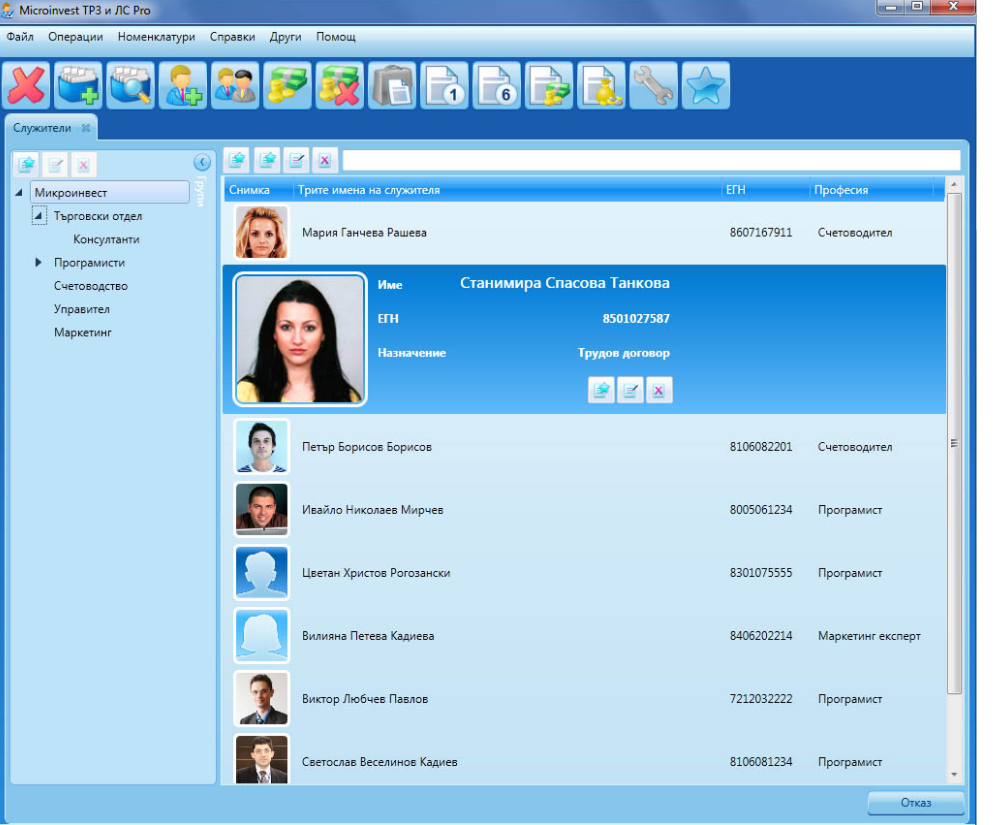999x825 pixels.
Task: Click the red X exit toolbar icon
Action: point(27,86)
